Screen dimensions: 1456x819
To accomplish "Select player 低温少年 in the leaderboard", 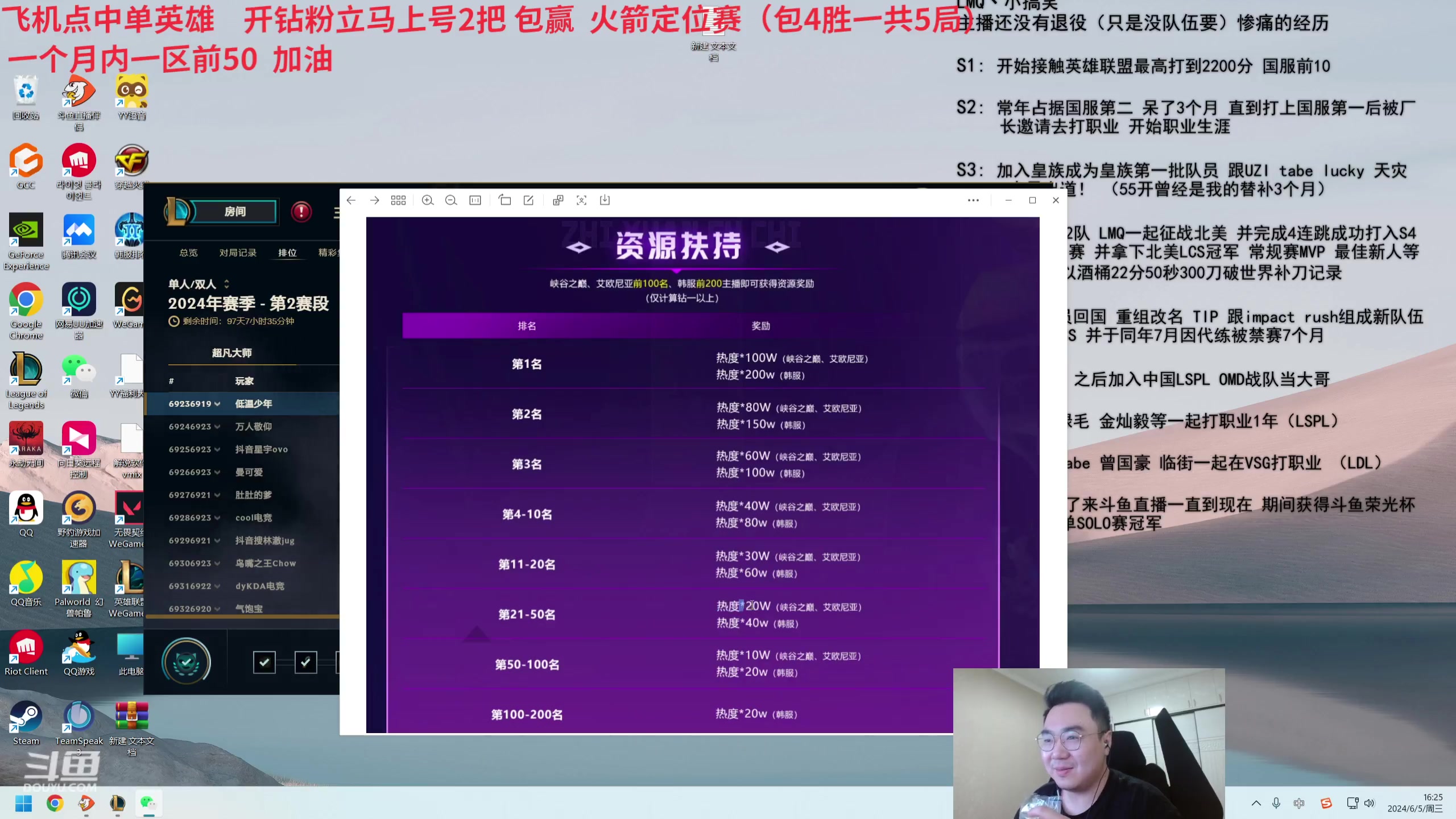I will pyautogui.click(x=254, y=404).
